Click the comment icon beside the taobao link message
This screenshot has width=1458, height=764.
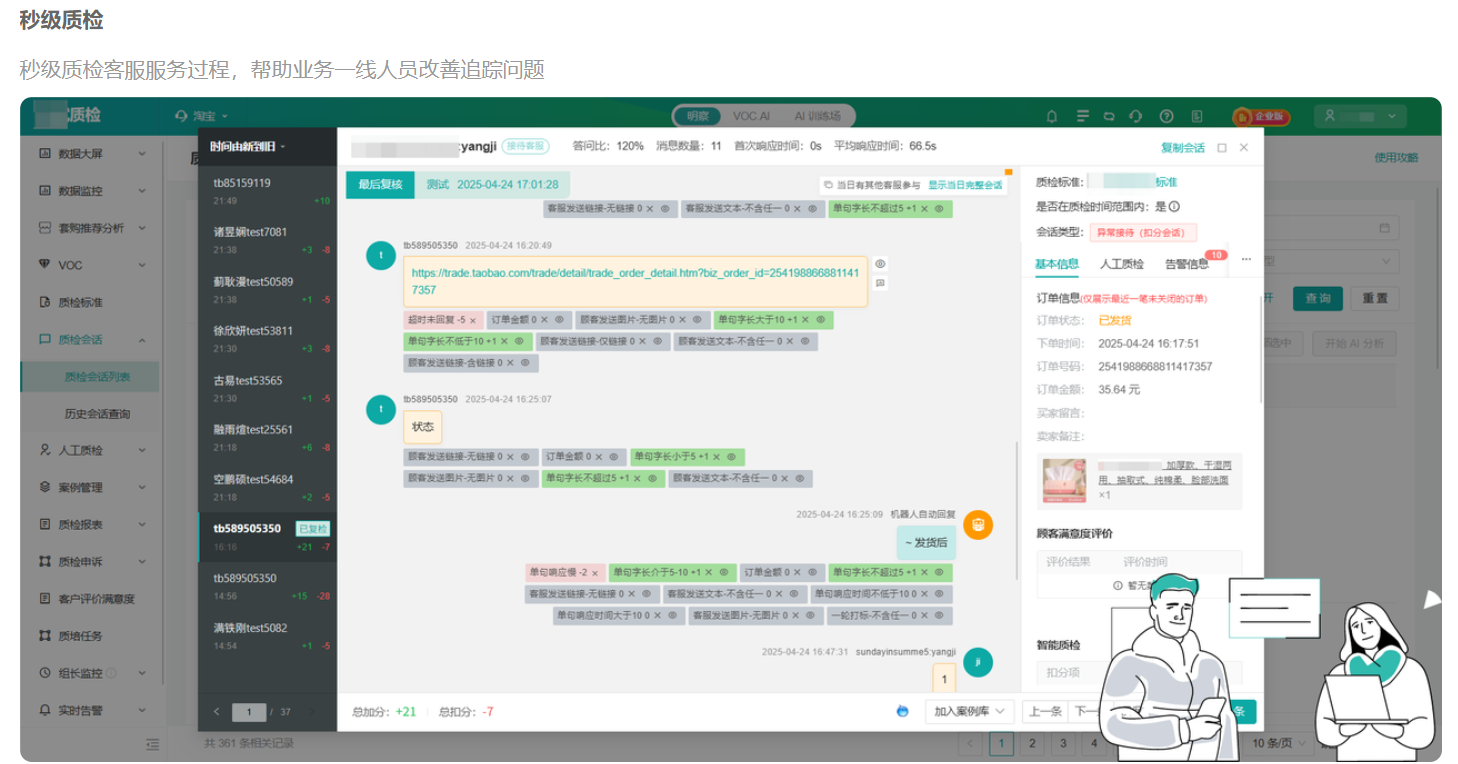click(881, 283)
